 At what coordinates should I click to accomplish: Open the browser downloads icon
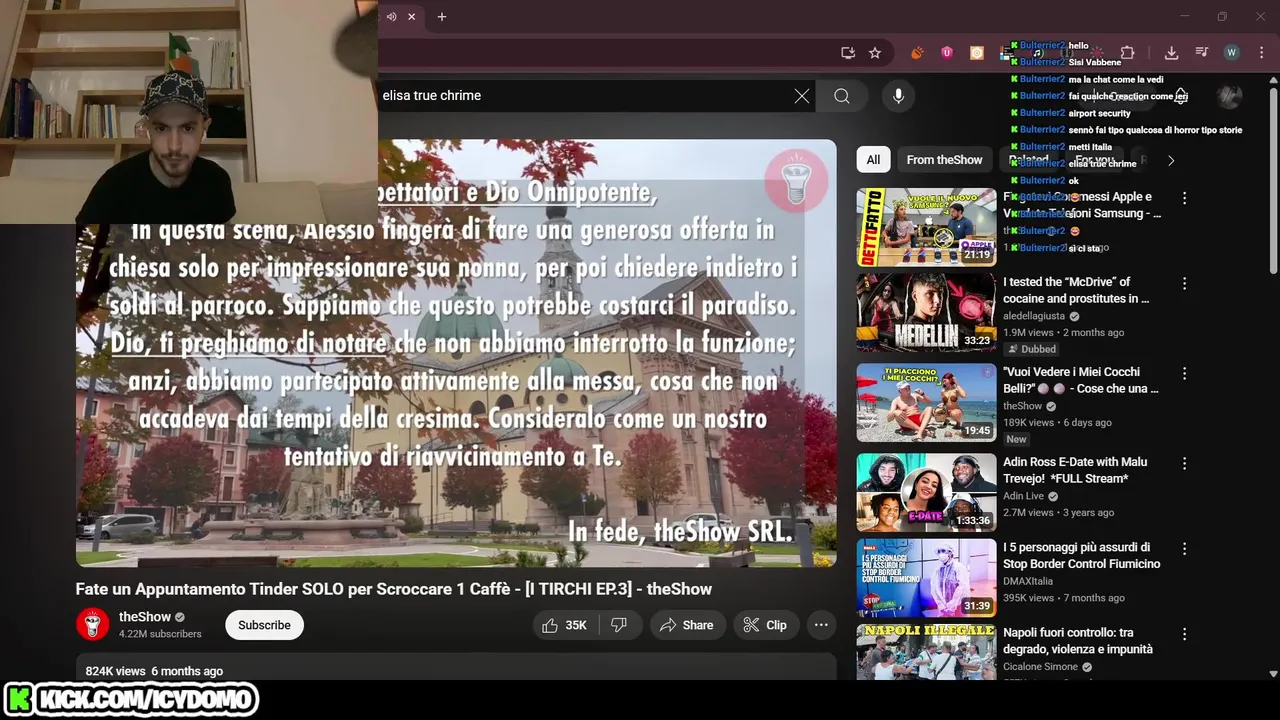(x=1171, y=53)
